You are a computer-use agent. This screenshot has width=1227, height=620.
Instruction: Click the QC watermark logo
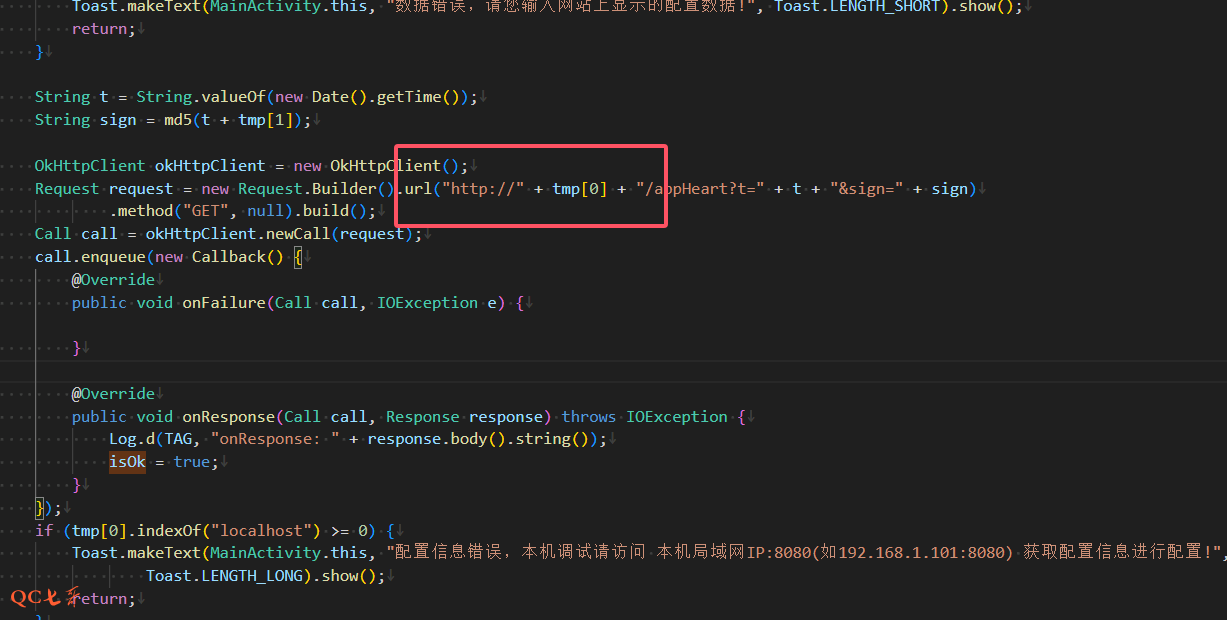coord(45,598)
